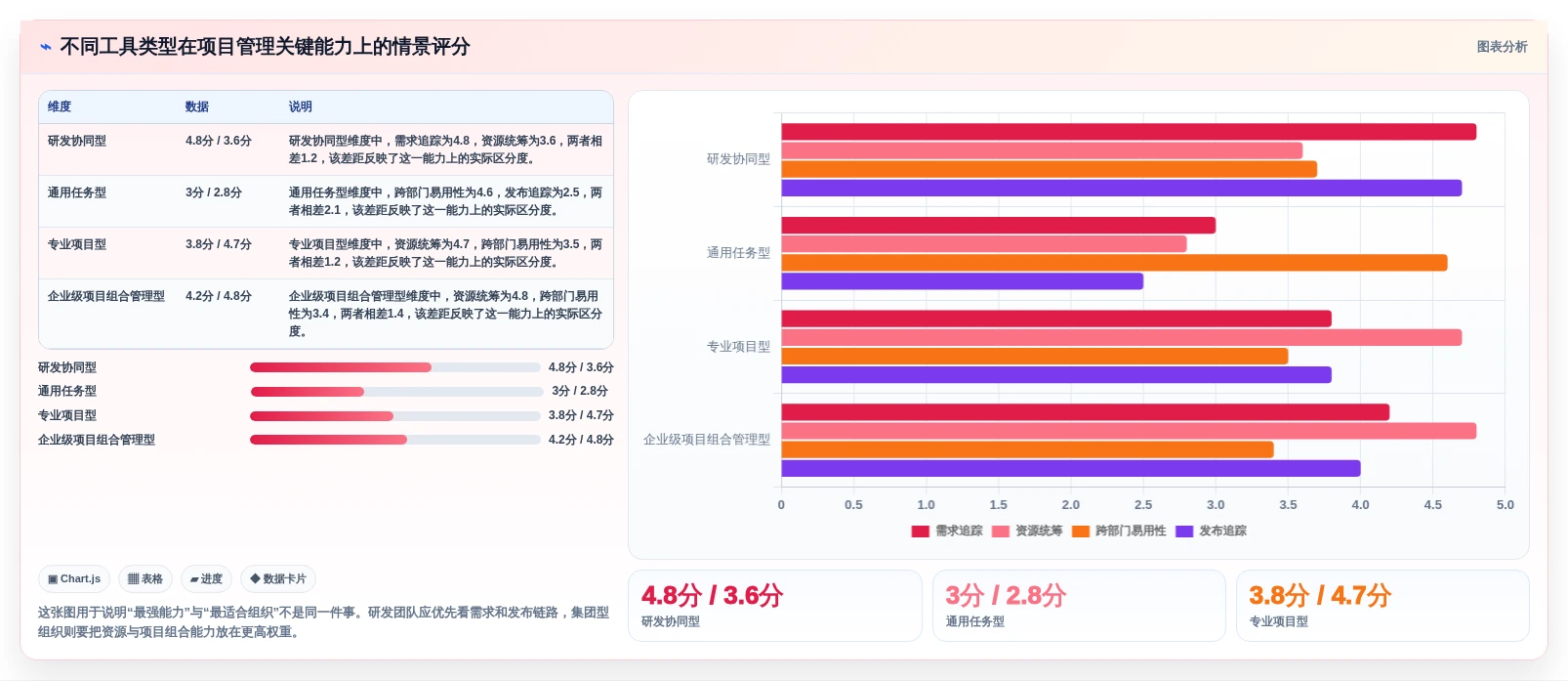
Task: Click the 研发协同型 progress bar
Action: click(x=395, y=367)
